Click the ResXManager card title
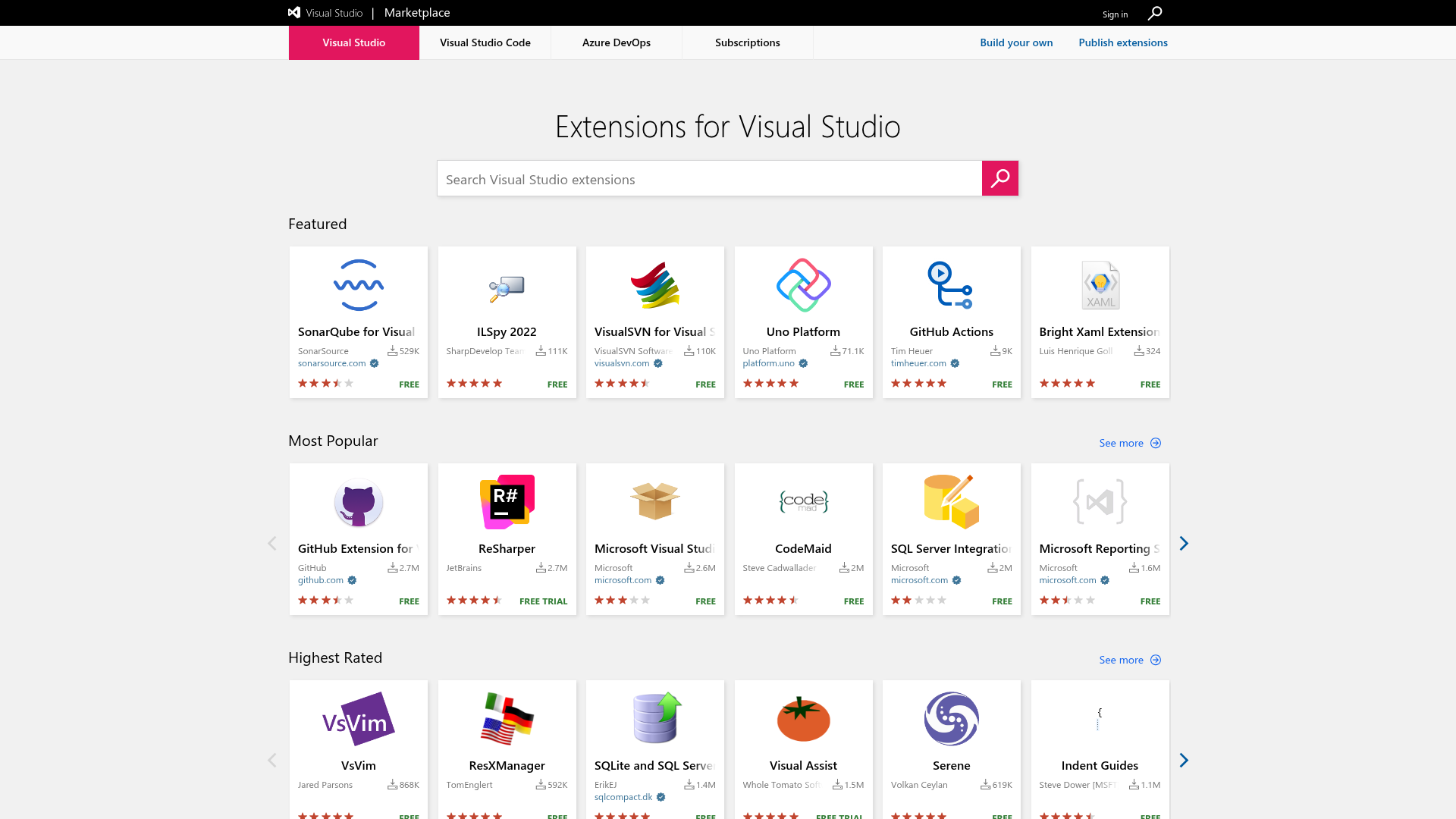1456x819 pixels. [x=507, y=765]
